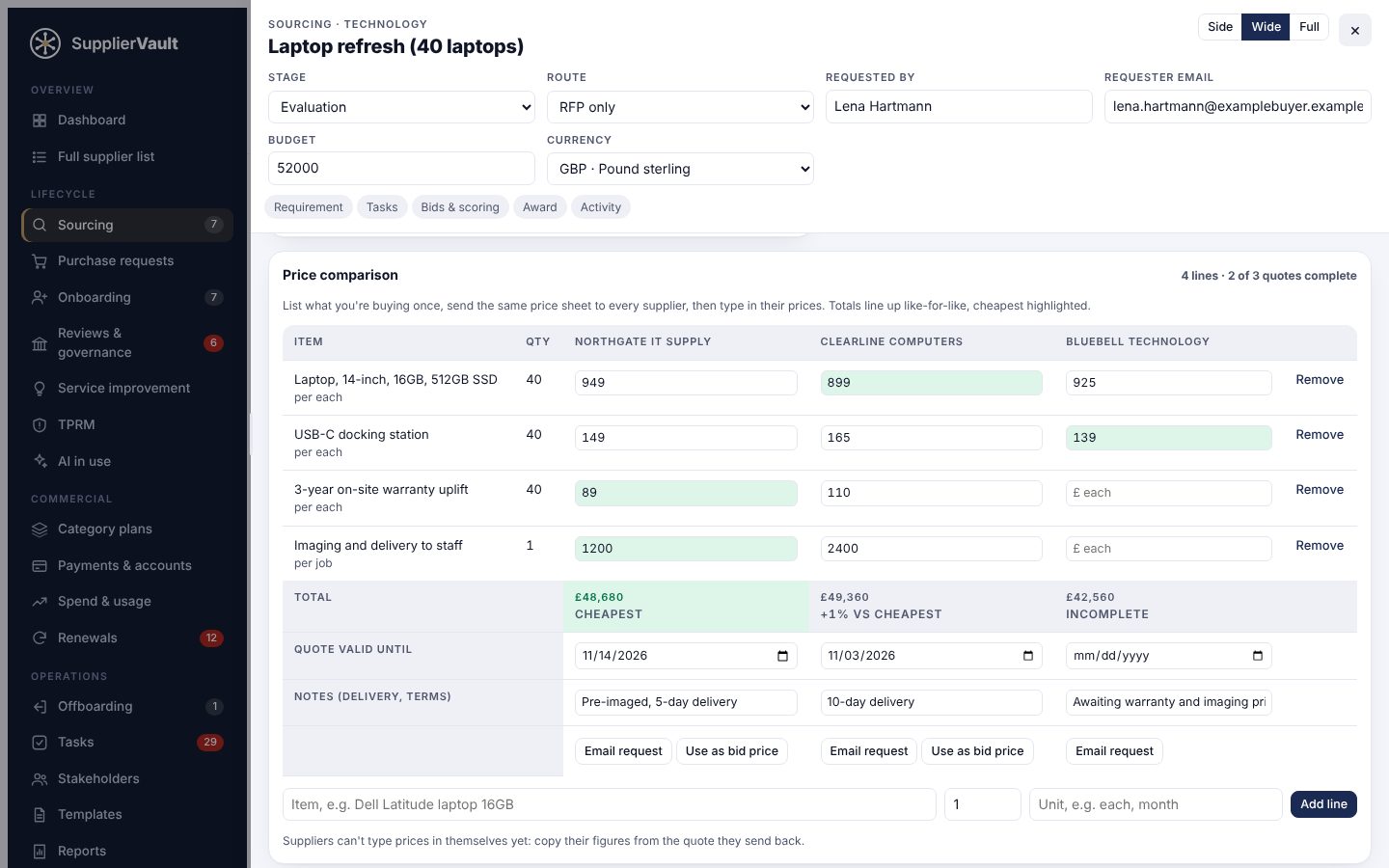This screenshot has width=1389, height=868.
Task: Open the Currency dropdown showing GBP
Action: tap(680, 169)
